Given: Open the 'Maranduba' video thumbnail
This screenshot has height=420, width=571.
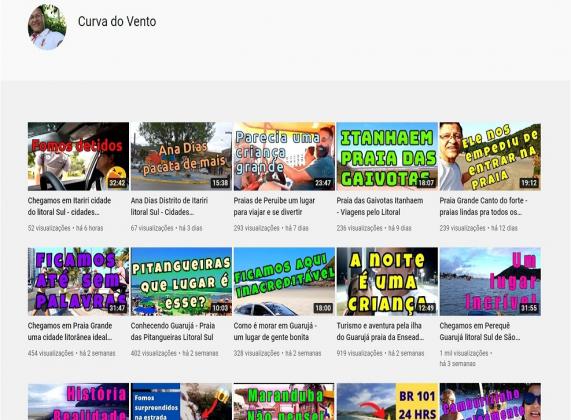Looking at the screenshot, I should point(284,401).
